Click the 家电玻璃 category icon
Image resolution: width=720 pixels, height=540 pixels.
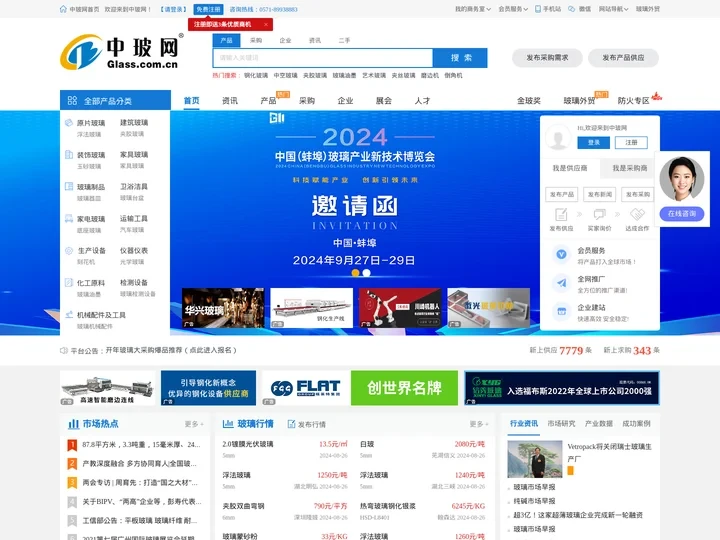pos(69,218)
